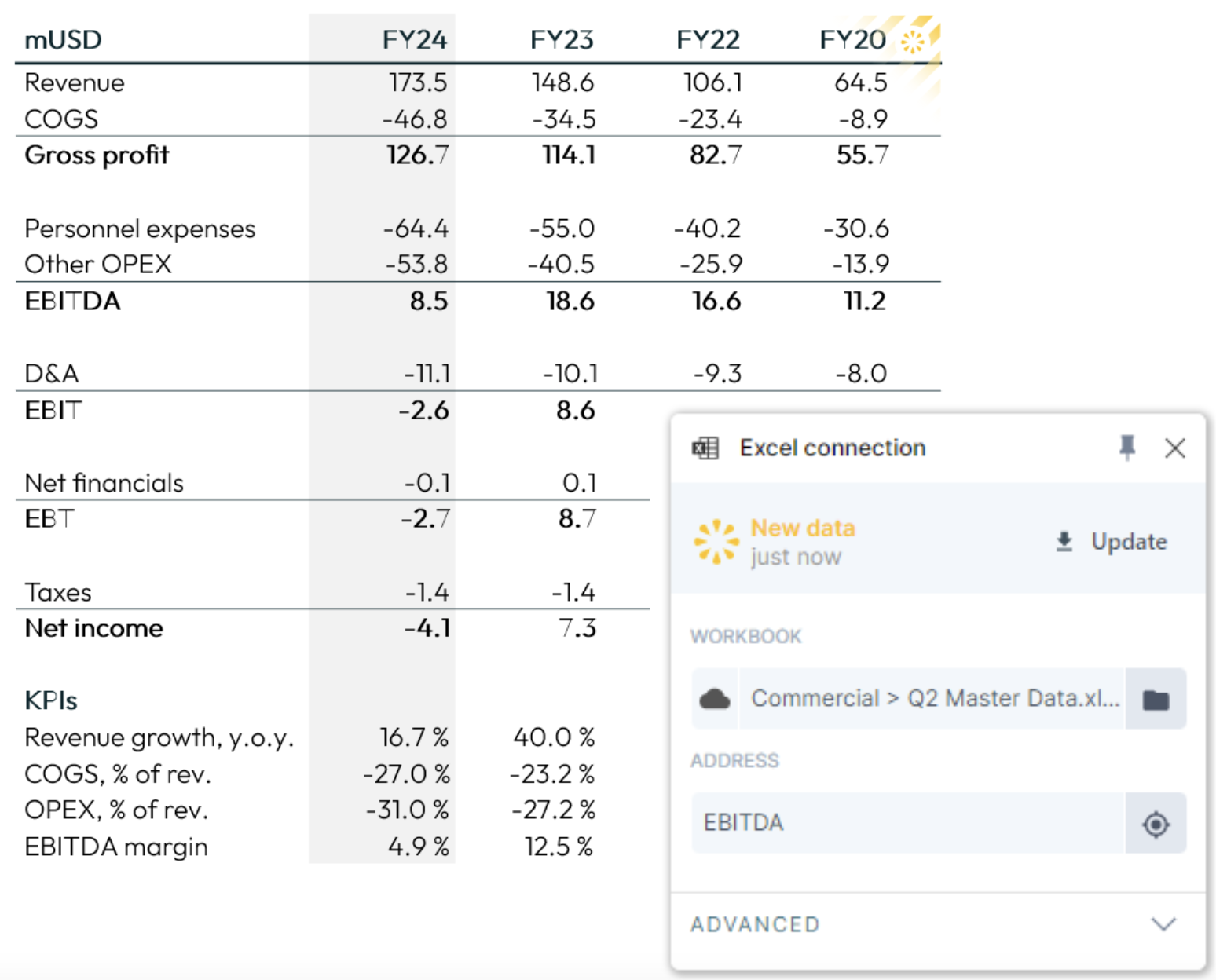
Task: Pin the Excel connection panel
Action: [x=1127, y=448]
